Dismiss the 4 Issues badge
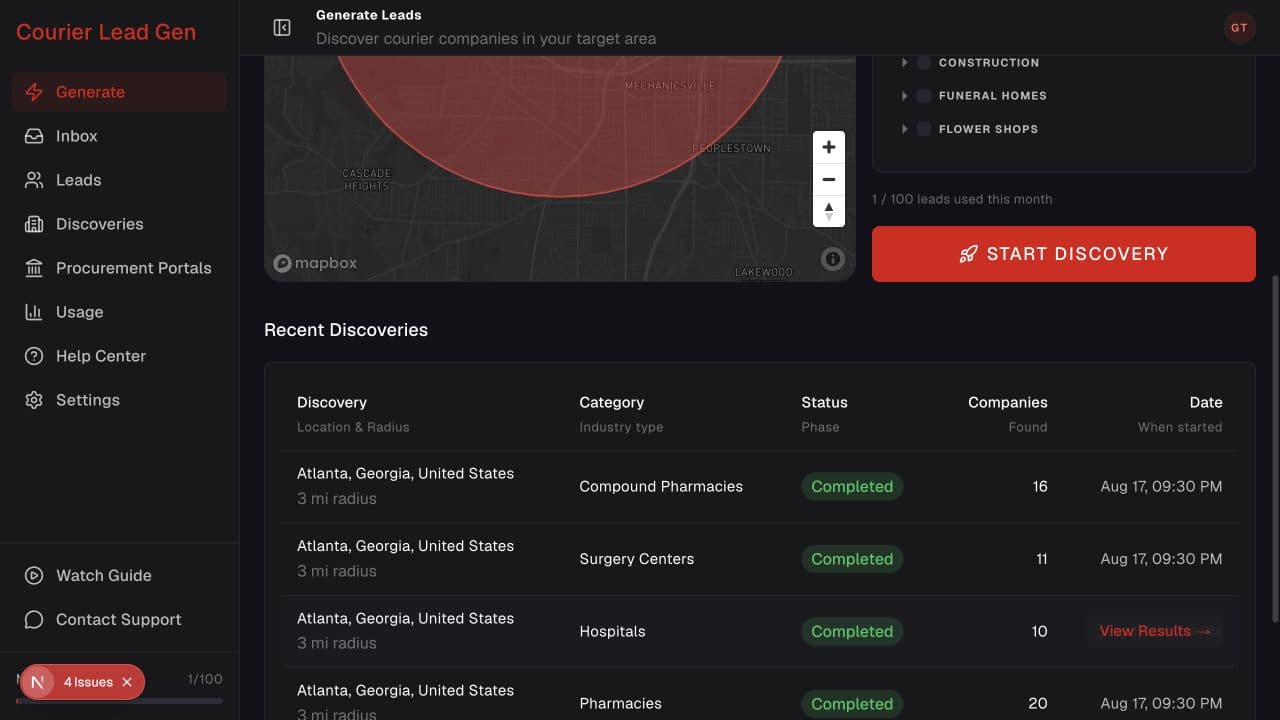The height and width of the screenshot is (720, 1280). pyautogui.click(x=127, y=682)
